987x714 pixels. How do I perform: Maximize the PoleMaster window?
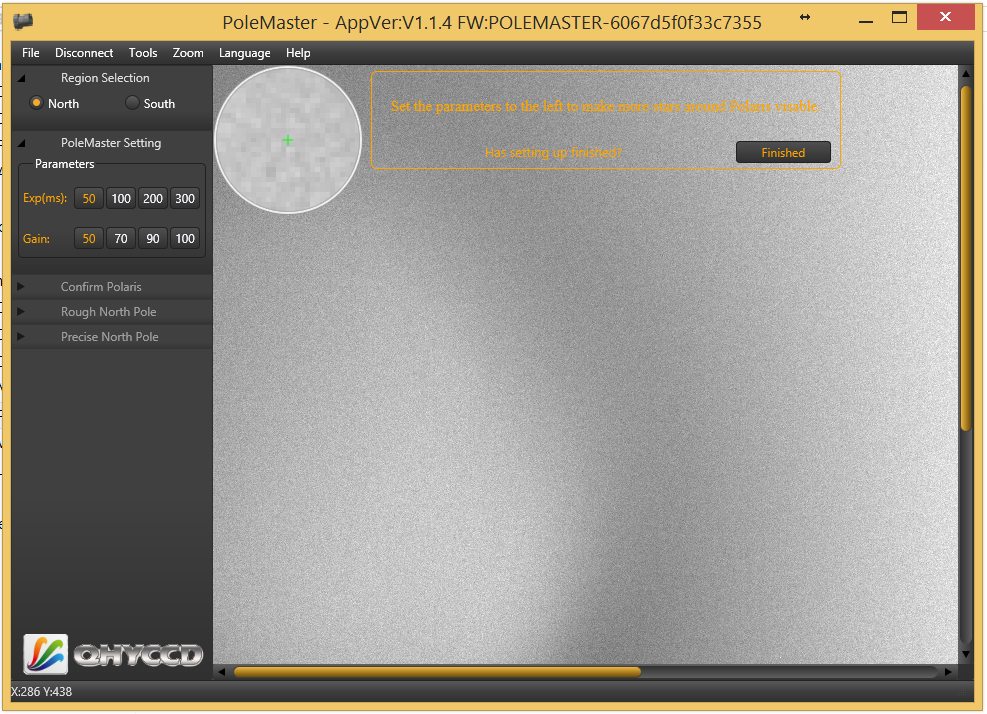[x=900, y=18]
